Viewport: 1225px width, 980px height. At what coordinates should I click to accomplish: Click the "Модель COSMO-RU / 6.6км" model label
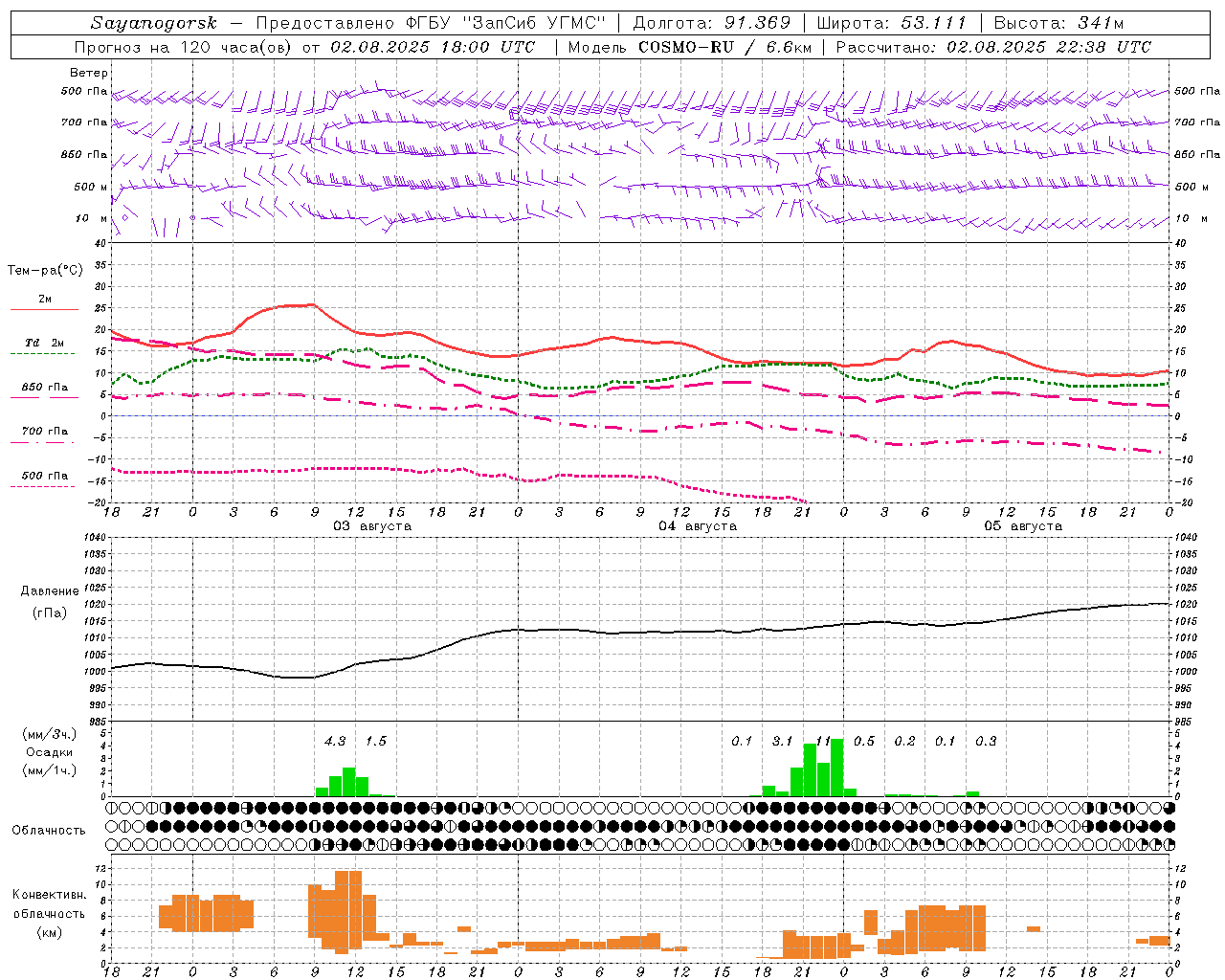coord(690,47)
